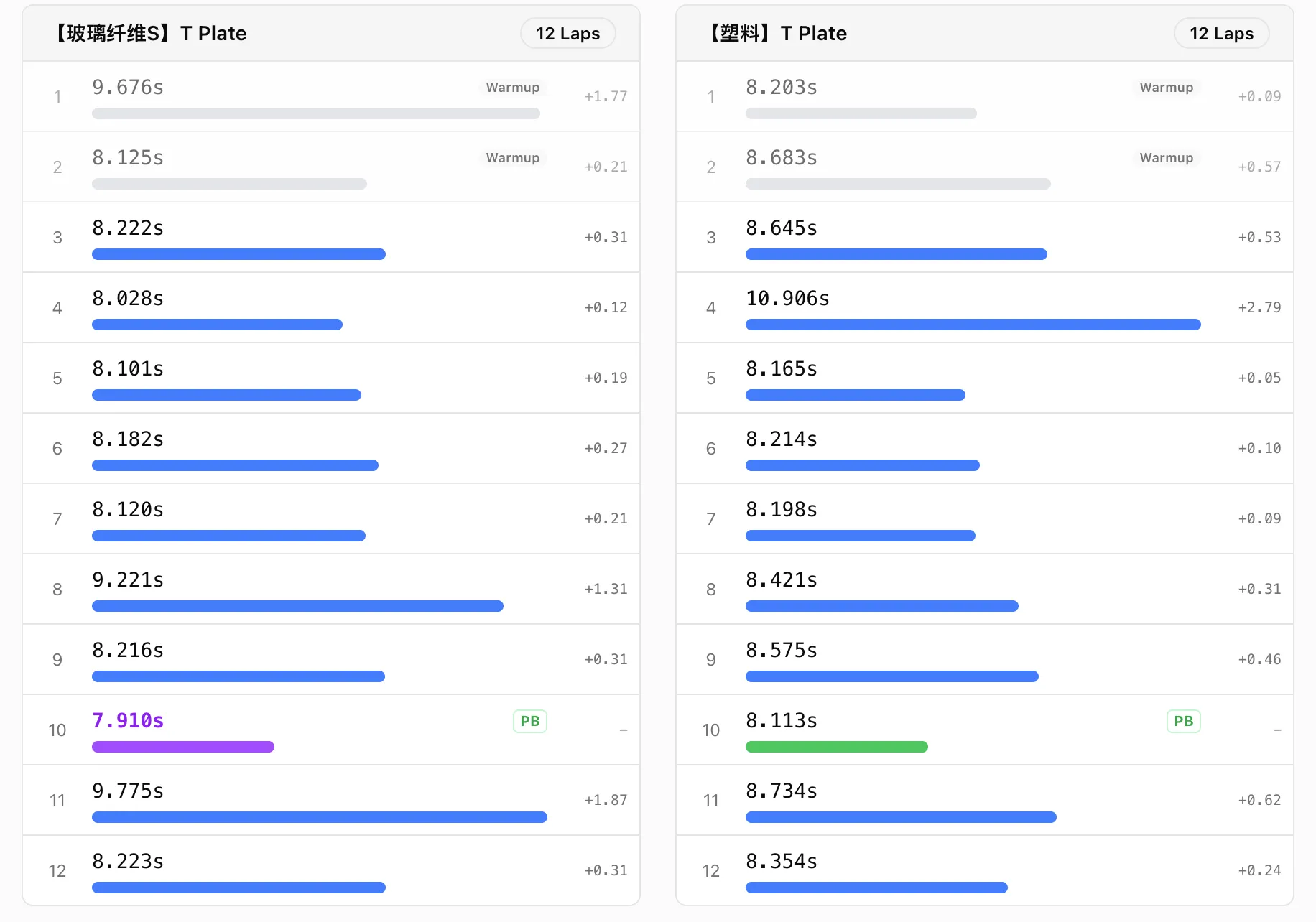This screenshot has height=922, width=1316.
Task: Click the 【玻璃纤维S】T Plate panel title
Action: [x=151, y=34]
